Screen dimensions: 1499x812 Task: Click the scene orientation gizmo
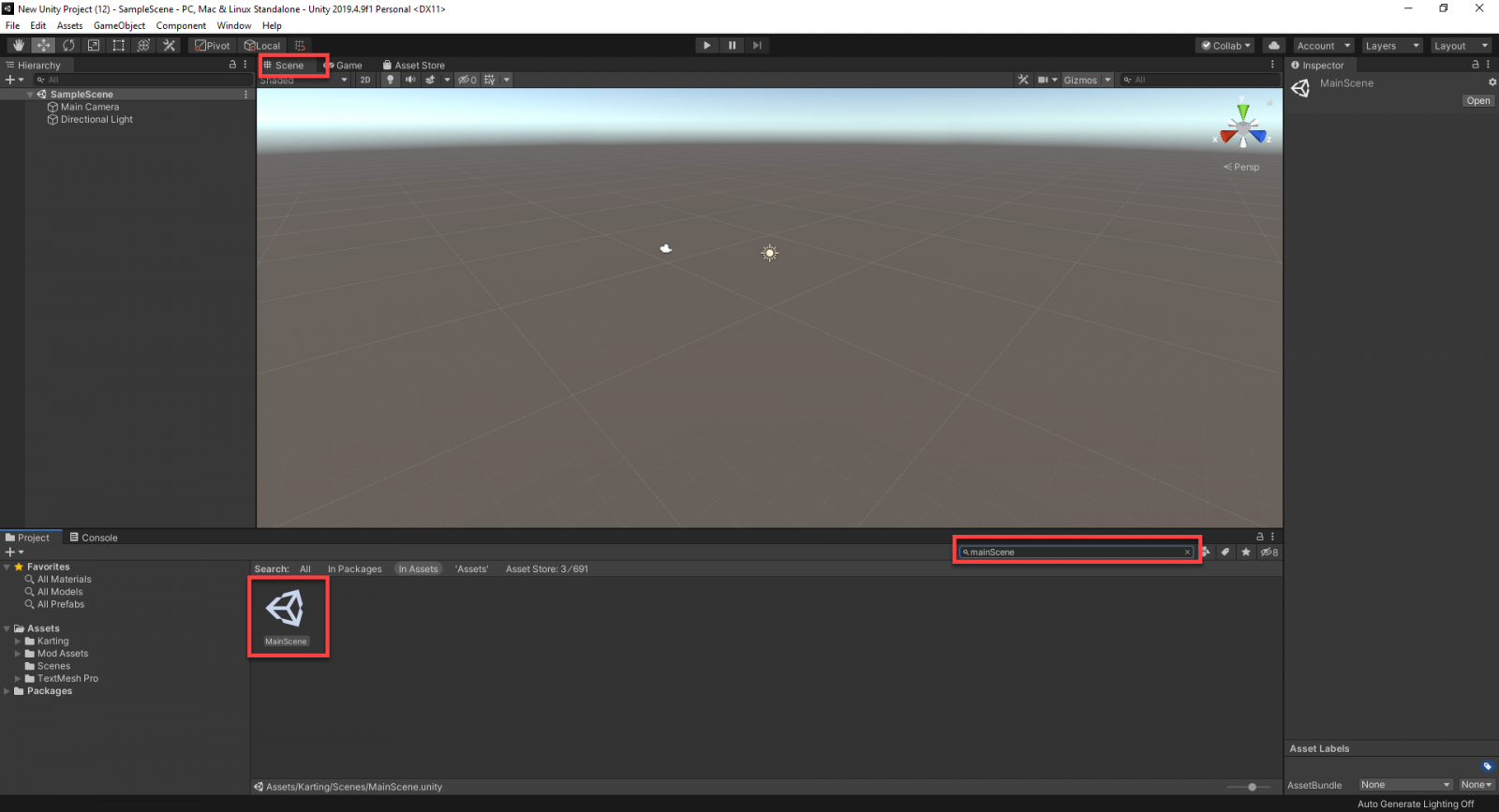tap(1243, 125)
